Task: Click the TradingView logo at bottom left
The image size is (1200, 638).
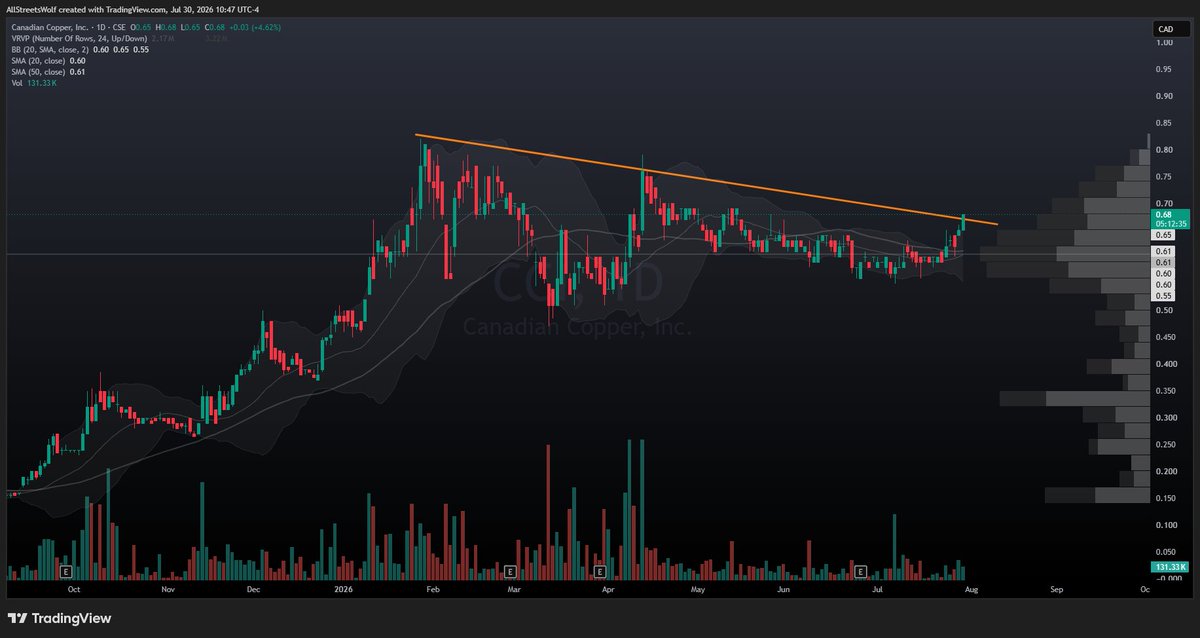Action: tap(60, 618)
